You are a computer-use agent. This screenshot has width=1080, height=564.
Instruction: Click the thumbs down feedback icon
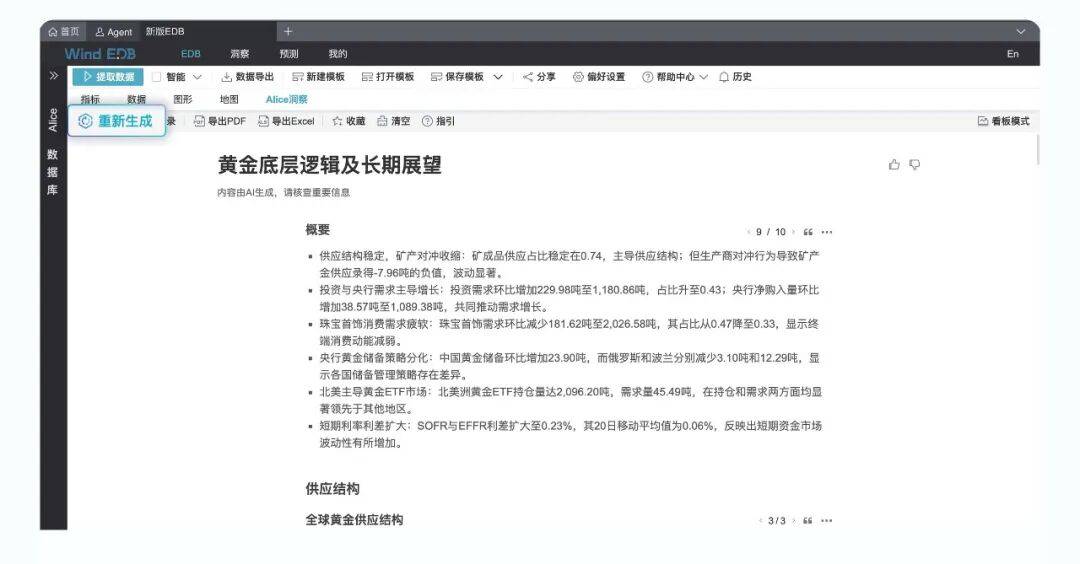point(914,165)
